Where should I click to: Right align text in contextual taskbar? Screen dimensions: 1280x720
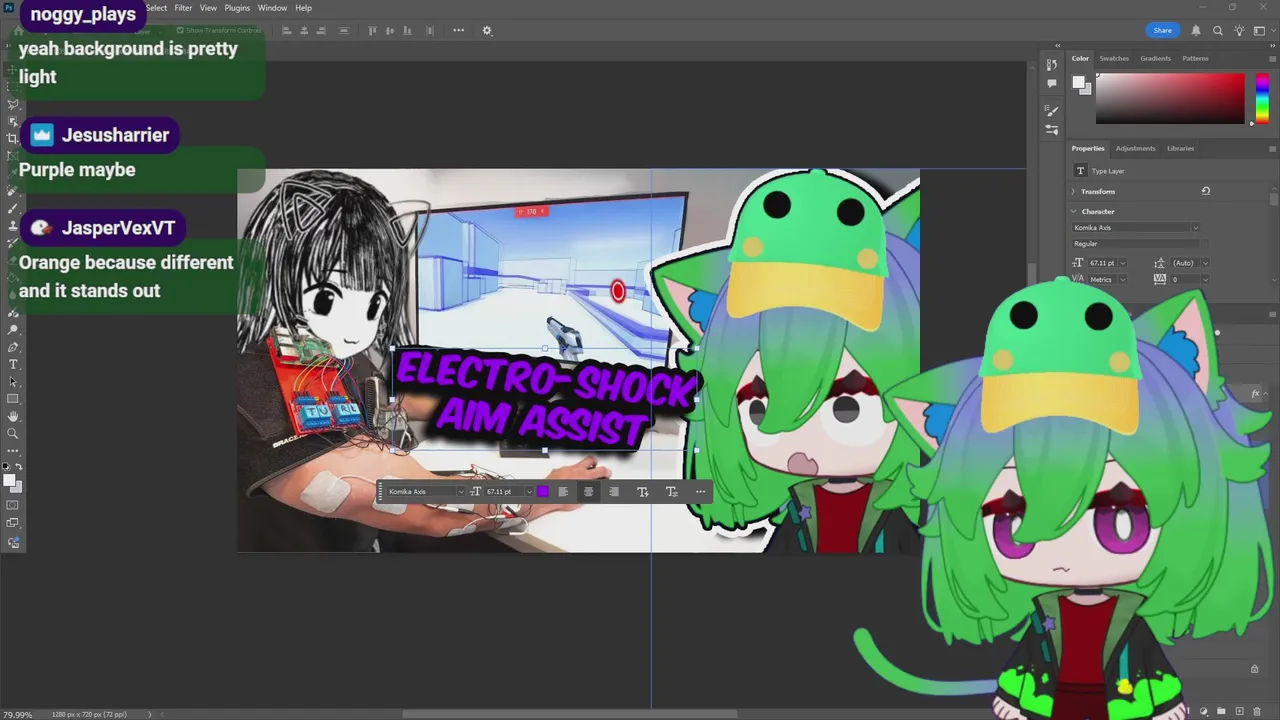pos(613,491)
